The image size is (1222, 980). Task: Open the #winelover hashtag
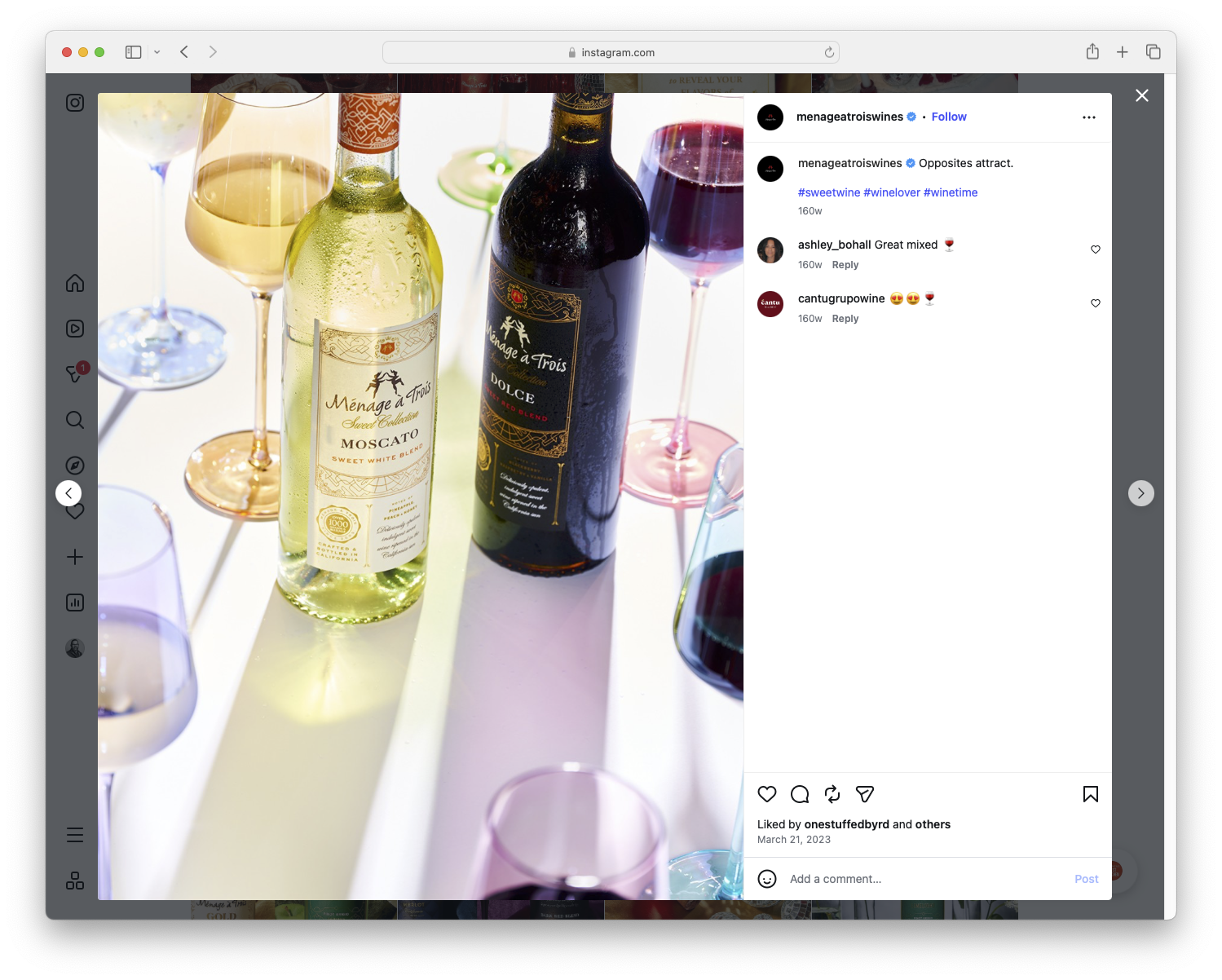[x=892, y=192]
